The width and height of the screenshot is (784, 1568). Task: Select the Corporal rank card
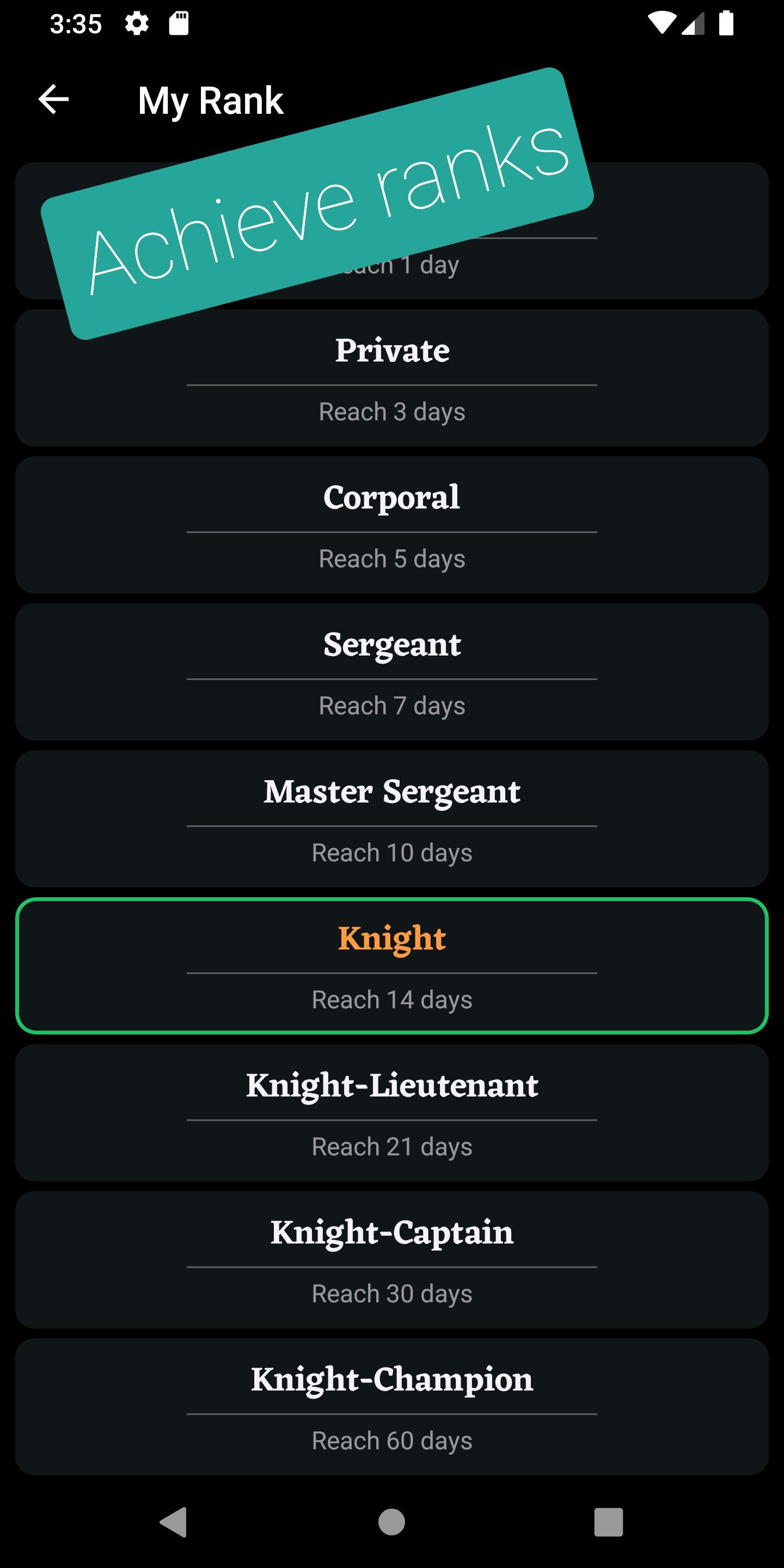[x=392, y=525]
